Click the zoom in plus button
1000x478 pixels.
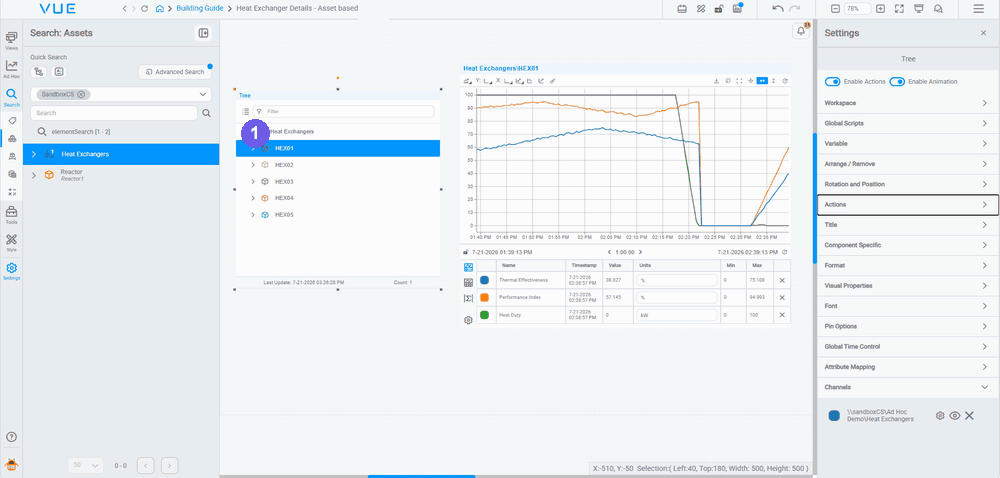click(880, 9)
